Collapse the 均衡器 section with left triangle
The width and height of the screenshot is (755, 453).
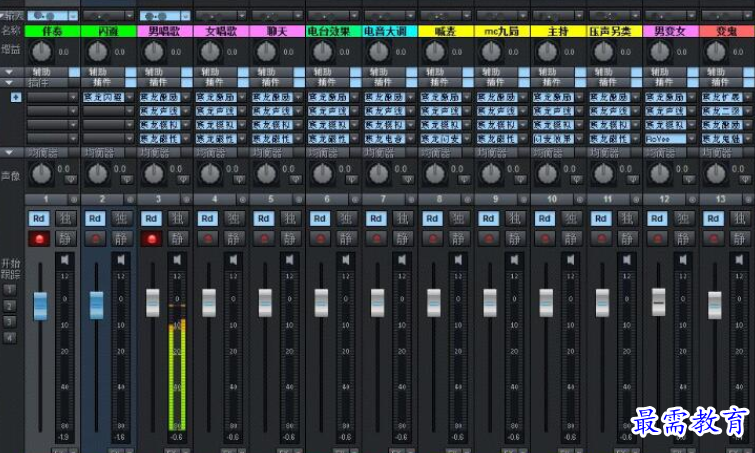tap(9, 153)
